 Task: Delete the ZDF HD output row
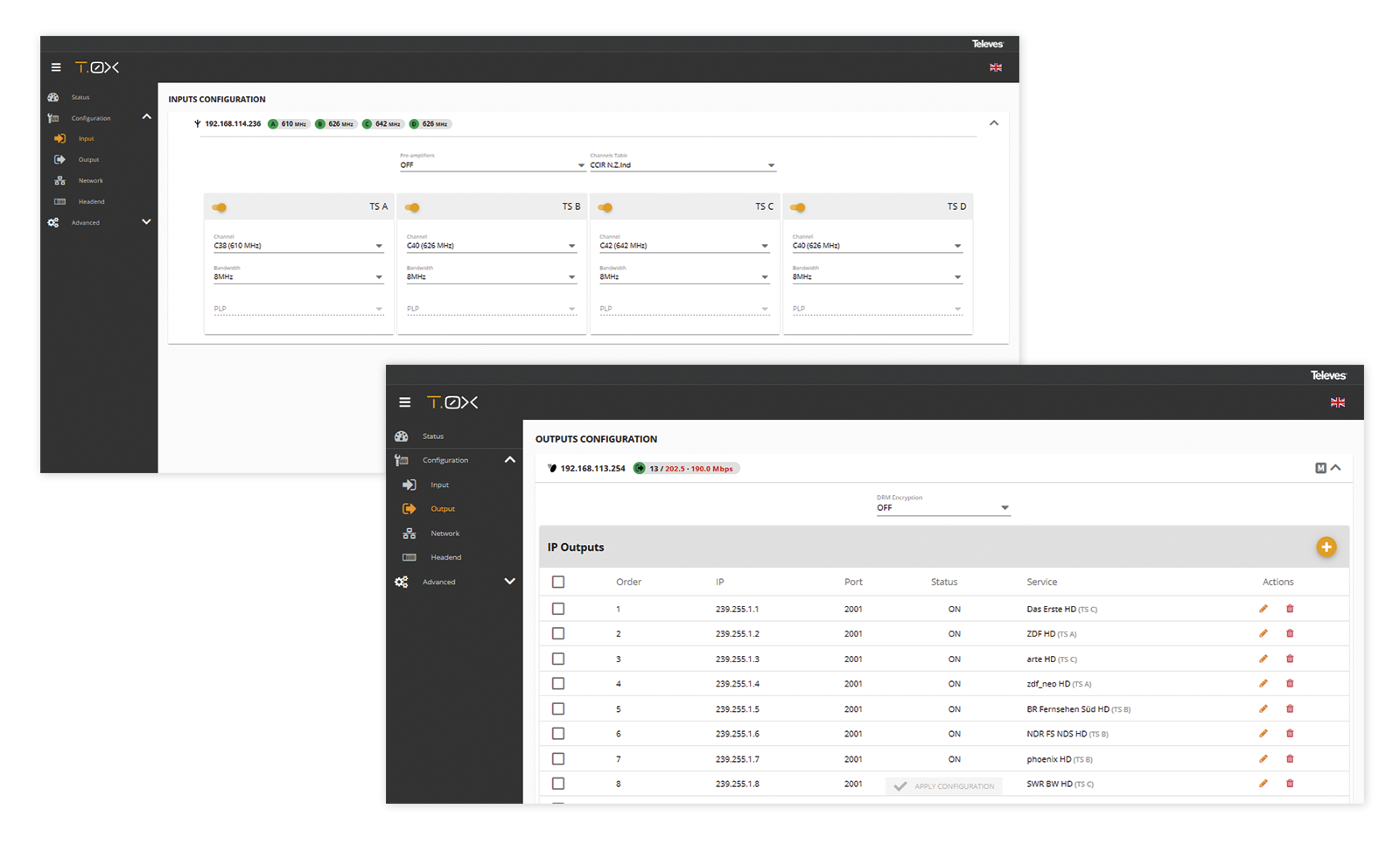(1290, 633)
